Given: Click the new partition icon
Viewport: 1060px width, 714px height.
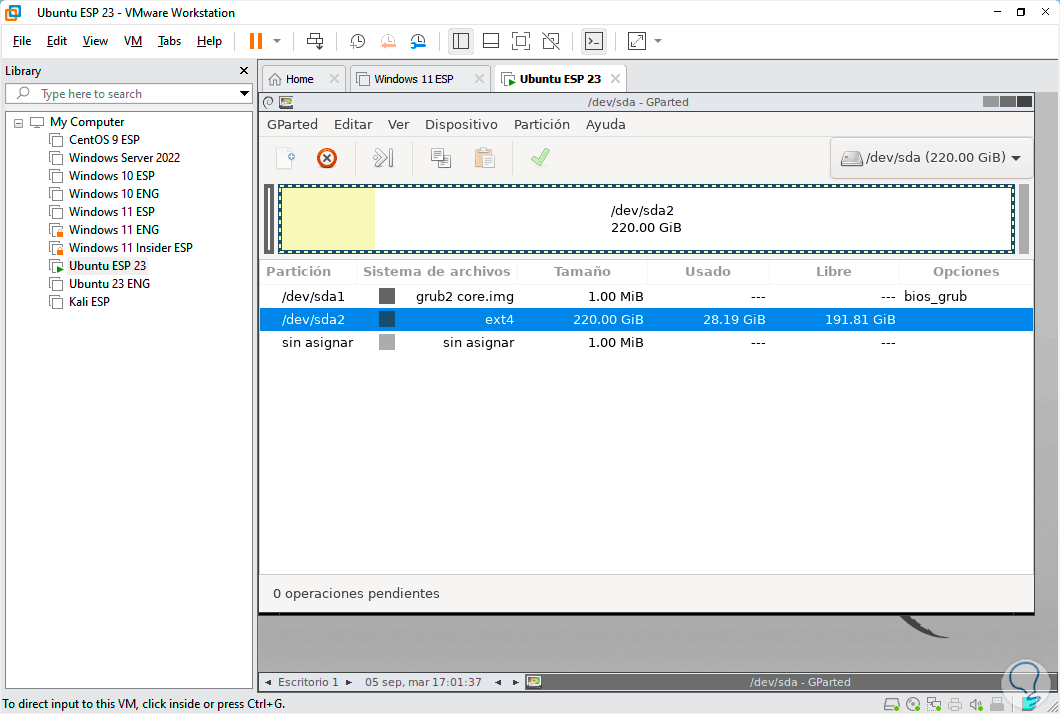Looking at the screenshot, I should [x=286, y=158].
